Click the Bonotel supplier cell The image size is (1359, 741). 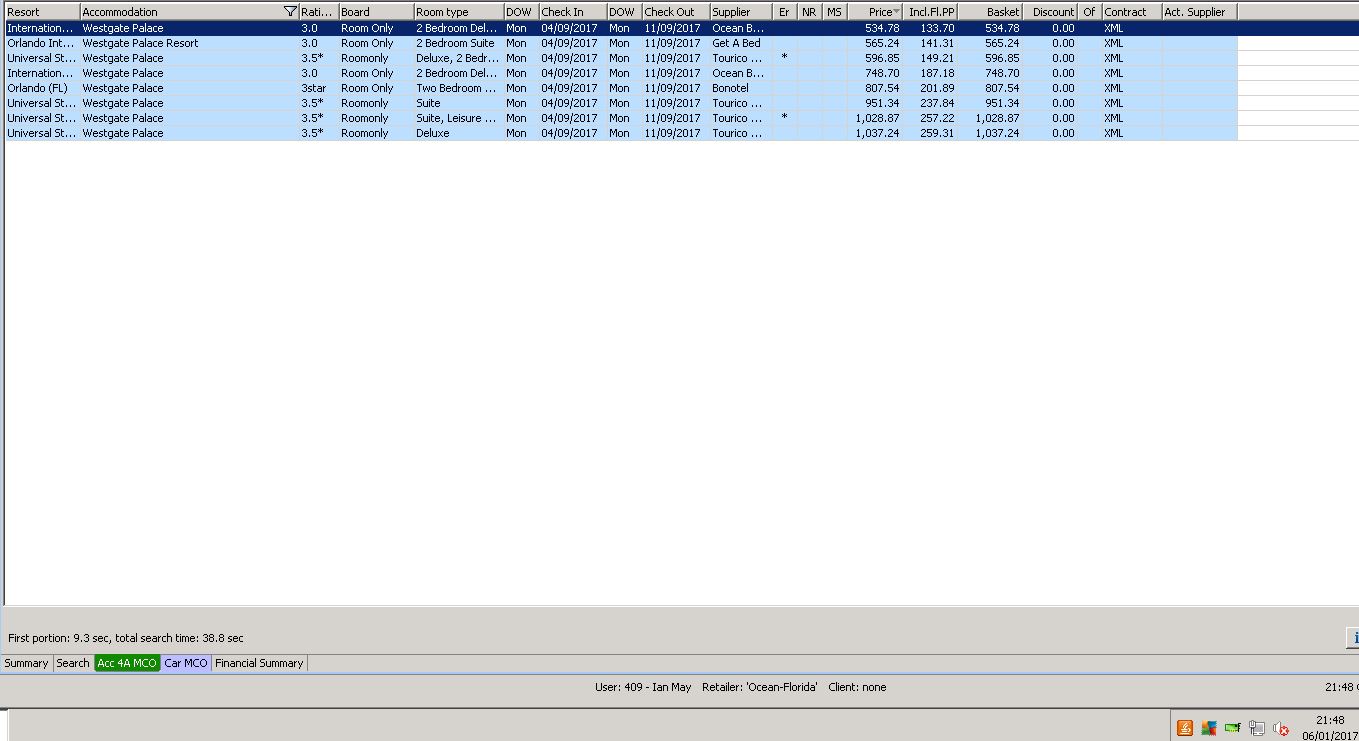click(741, 88)
